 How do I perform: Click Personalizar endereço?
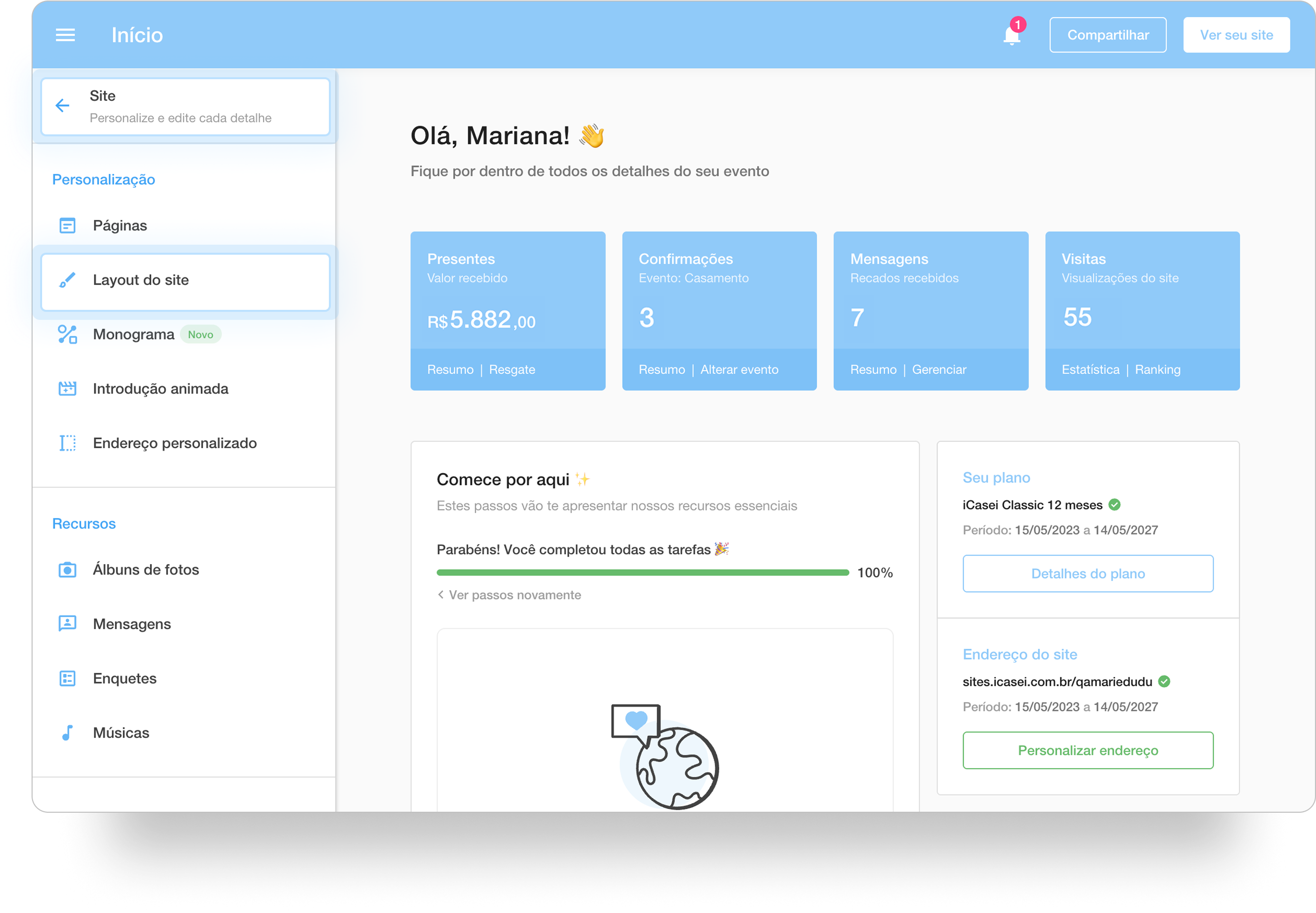click(1087, 750)
